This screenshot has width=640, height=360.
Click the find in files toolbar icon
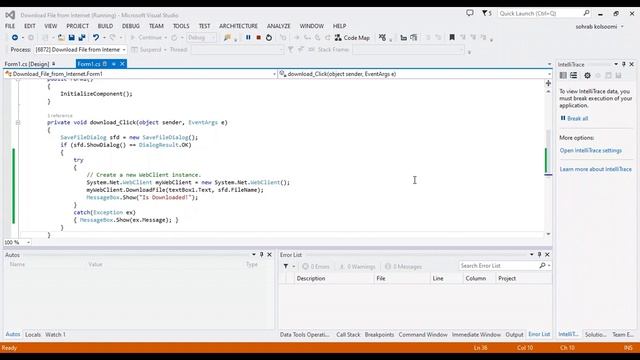tap(227, 38)
